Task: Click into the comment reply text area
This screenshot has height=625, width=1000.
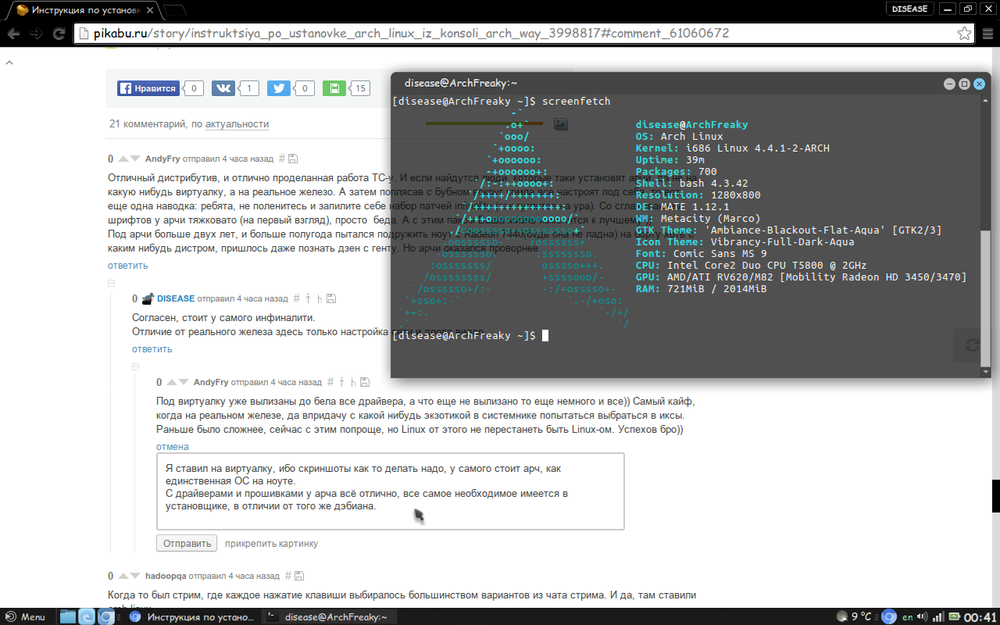Action: [x=390, y=491]
